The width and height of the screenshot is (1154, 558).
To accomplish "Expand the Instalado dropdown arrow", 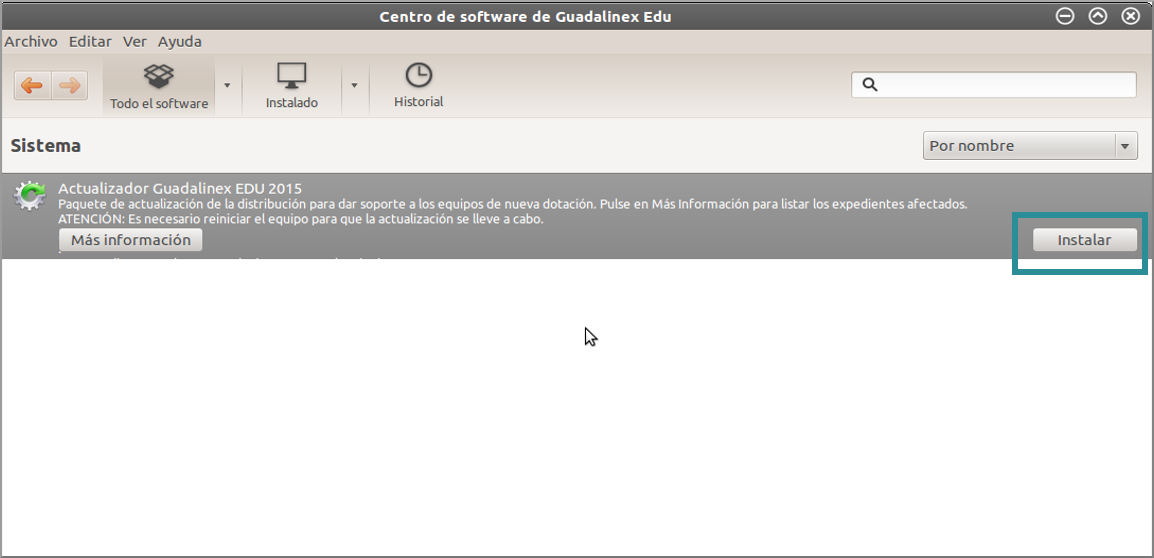I will pyautogui.click(x=354, y=85).
